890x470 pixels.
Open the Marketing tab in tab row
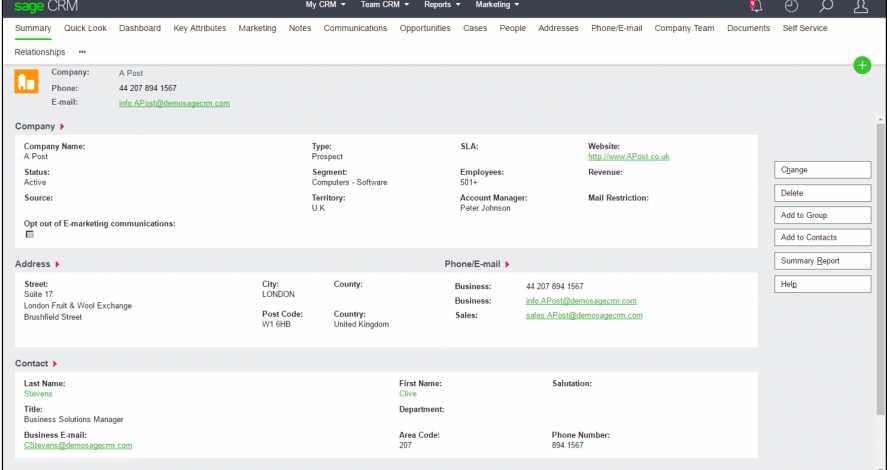coord(257,28)
